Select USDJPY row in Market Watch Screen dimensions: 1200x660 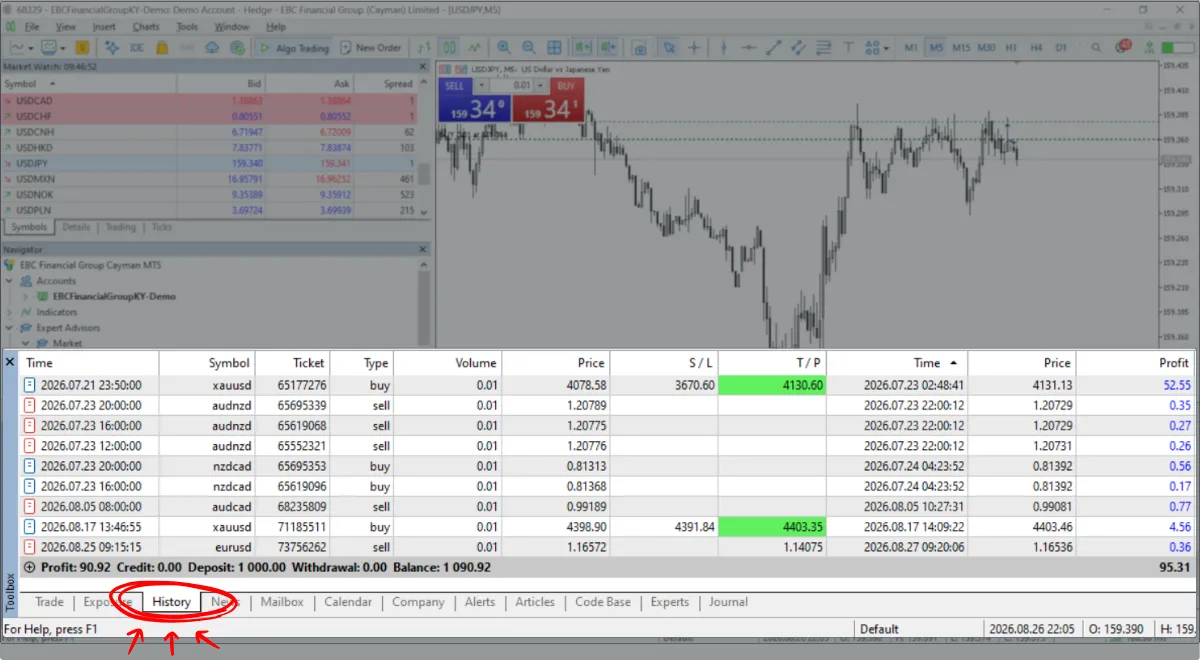209,163
